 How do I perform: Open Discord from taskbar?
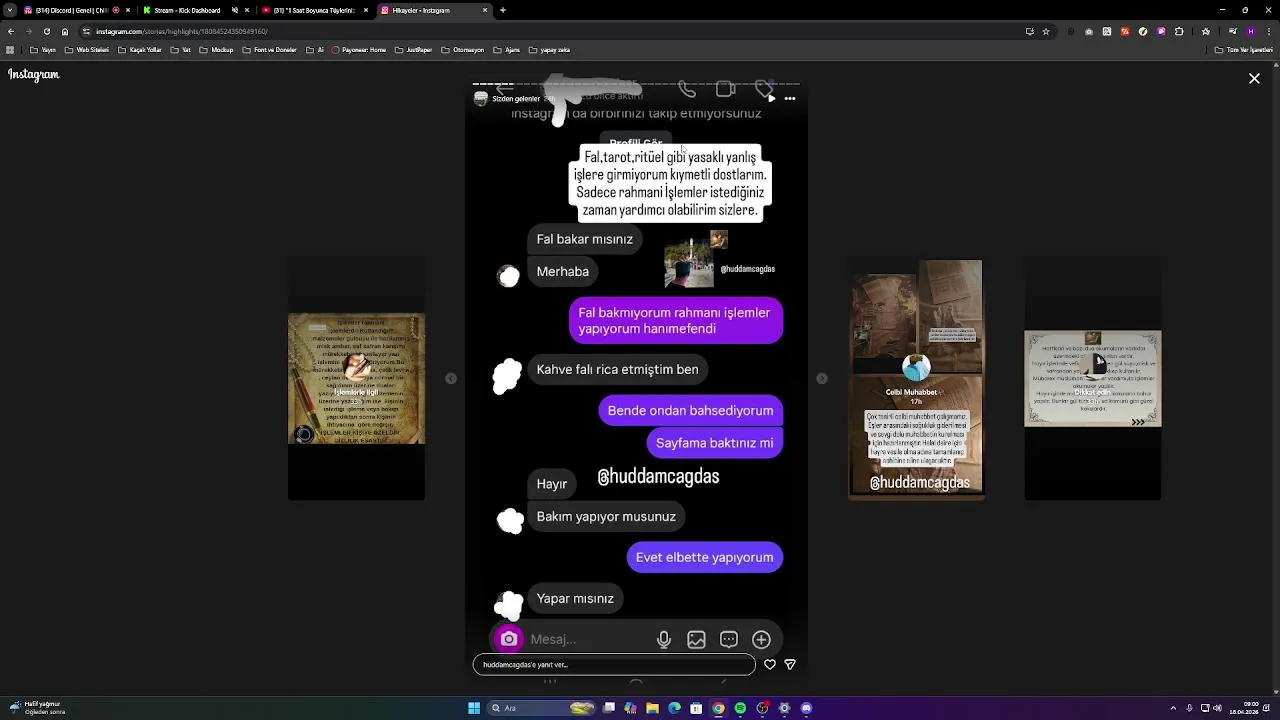pyautogui.click(x=806, y=708)
